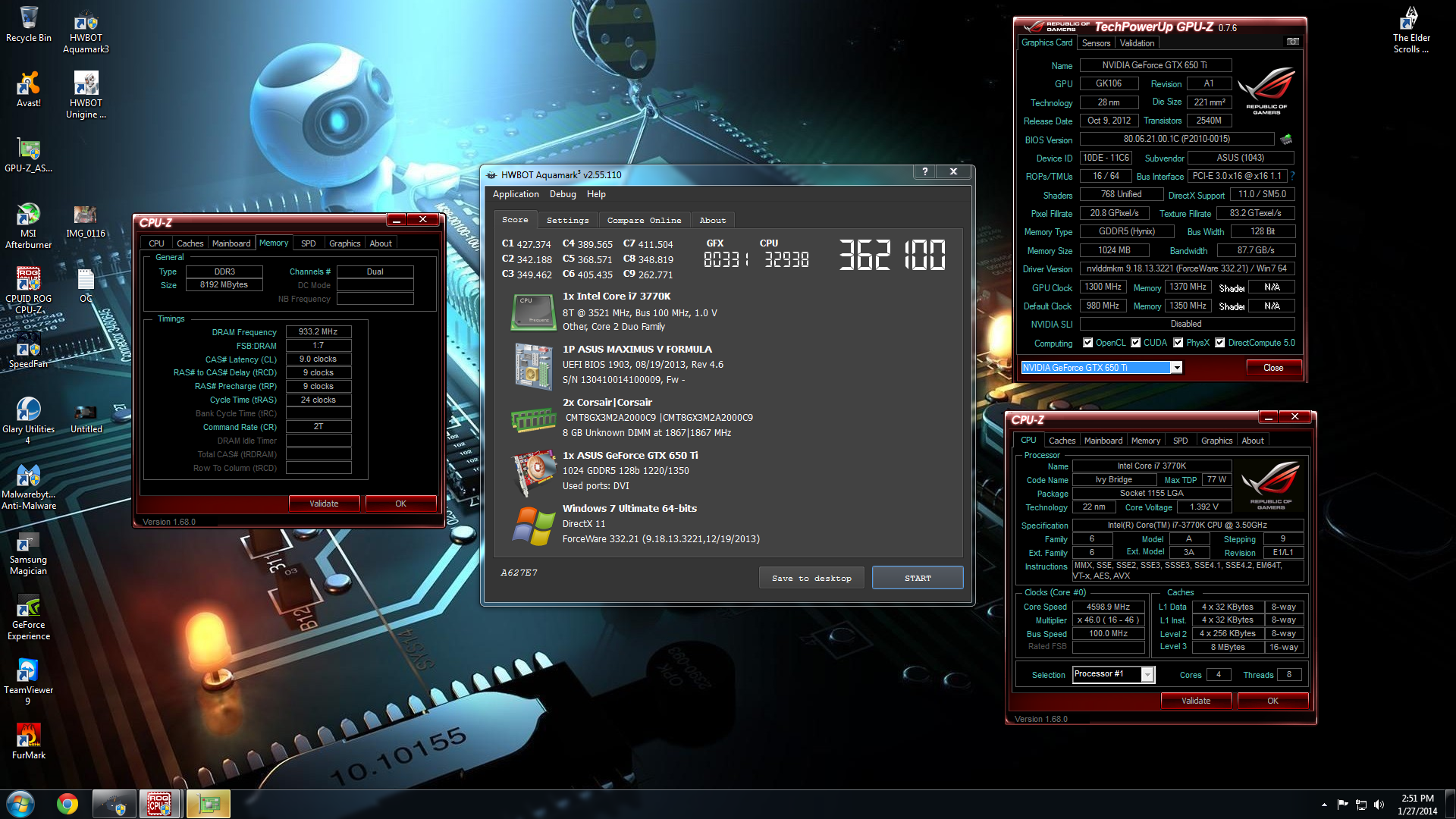Image resolution: width=1456 pixels, height=819 pixels.
Task: Open Malwarebytes Anti-Malware desktop icon
Action: (x=29, y=487)
